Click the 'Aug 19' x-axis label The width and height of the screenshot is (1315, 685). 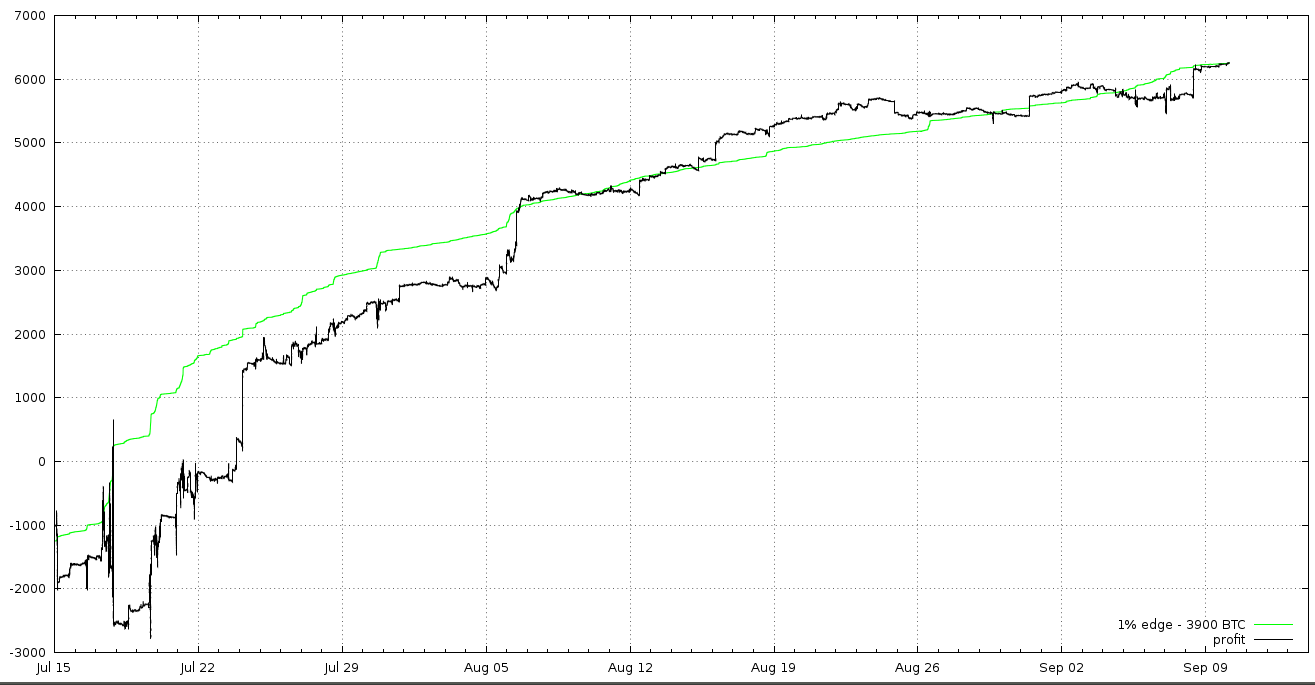[x=774, y=666]
